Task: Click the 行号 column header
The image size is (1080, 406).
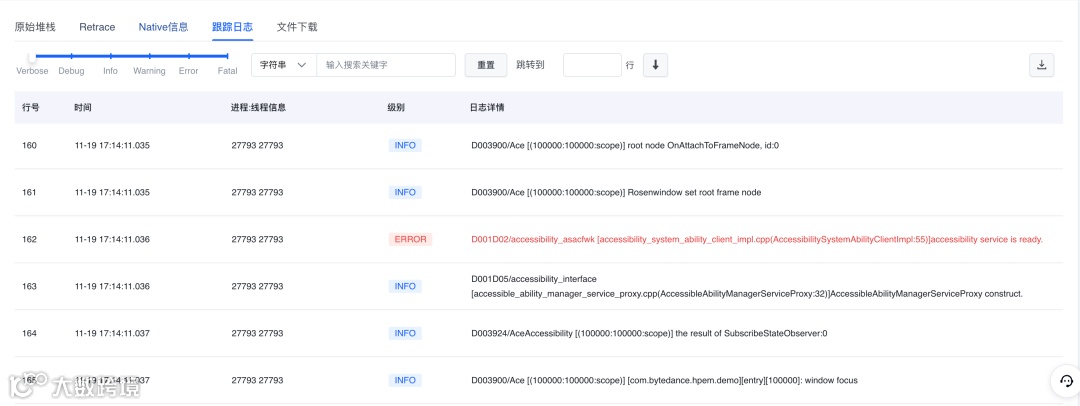Action: [30, 108]
